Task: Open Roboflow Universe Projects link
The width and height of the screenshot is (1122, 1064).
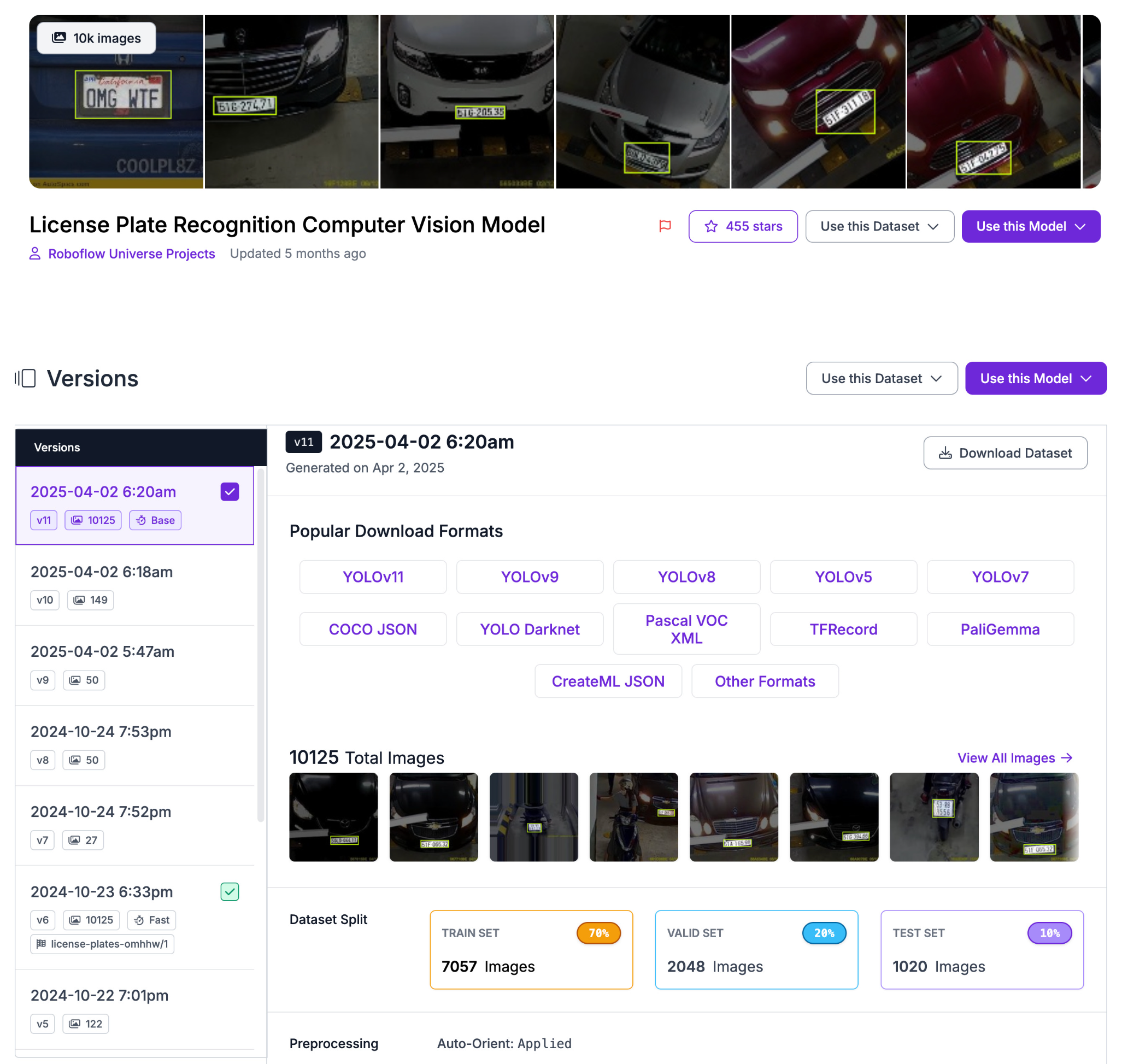Action: pyautogui.click(x=132, y=254)
